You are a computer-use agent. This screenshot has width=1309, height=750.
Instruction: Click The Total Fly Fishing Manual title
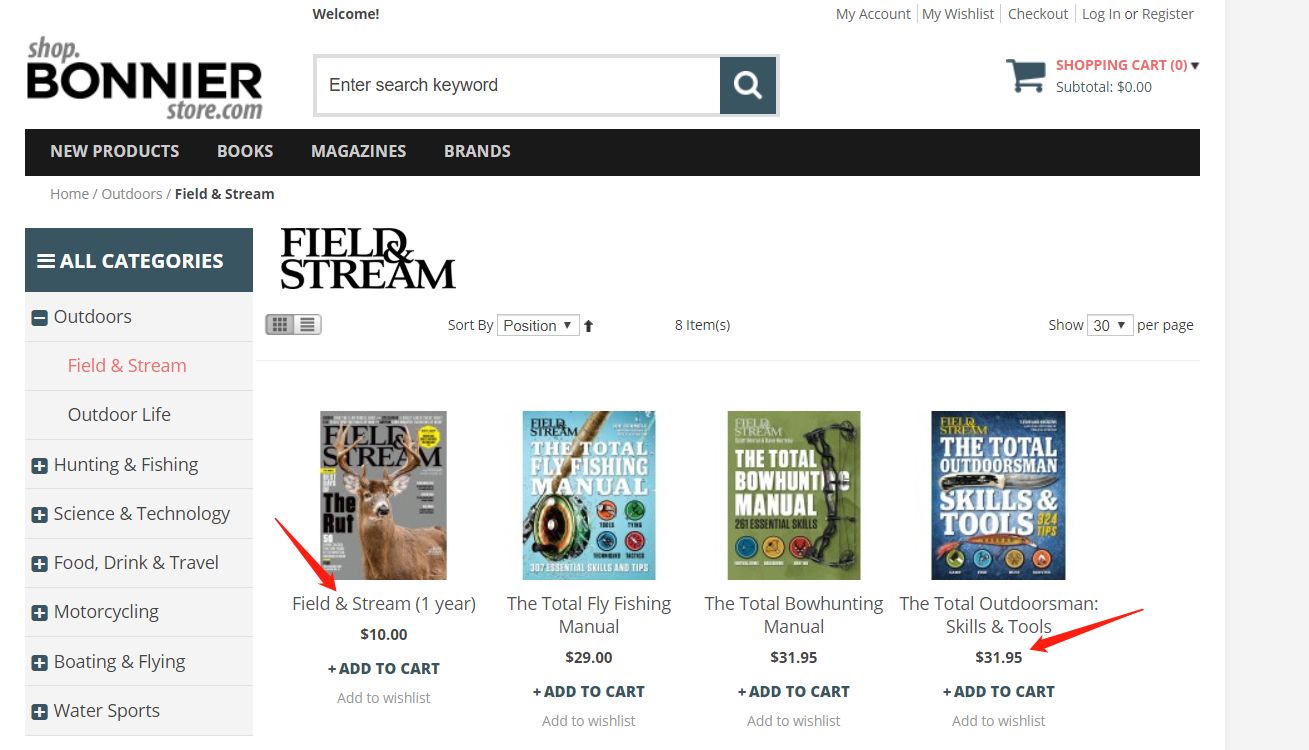coord(589,615)
